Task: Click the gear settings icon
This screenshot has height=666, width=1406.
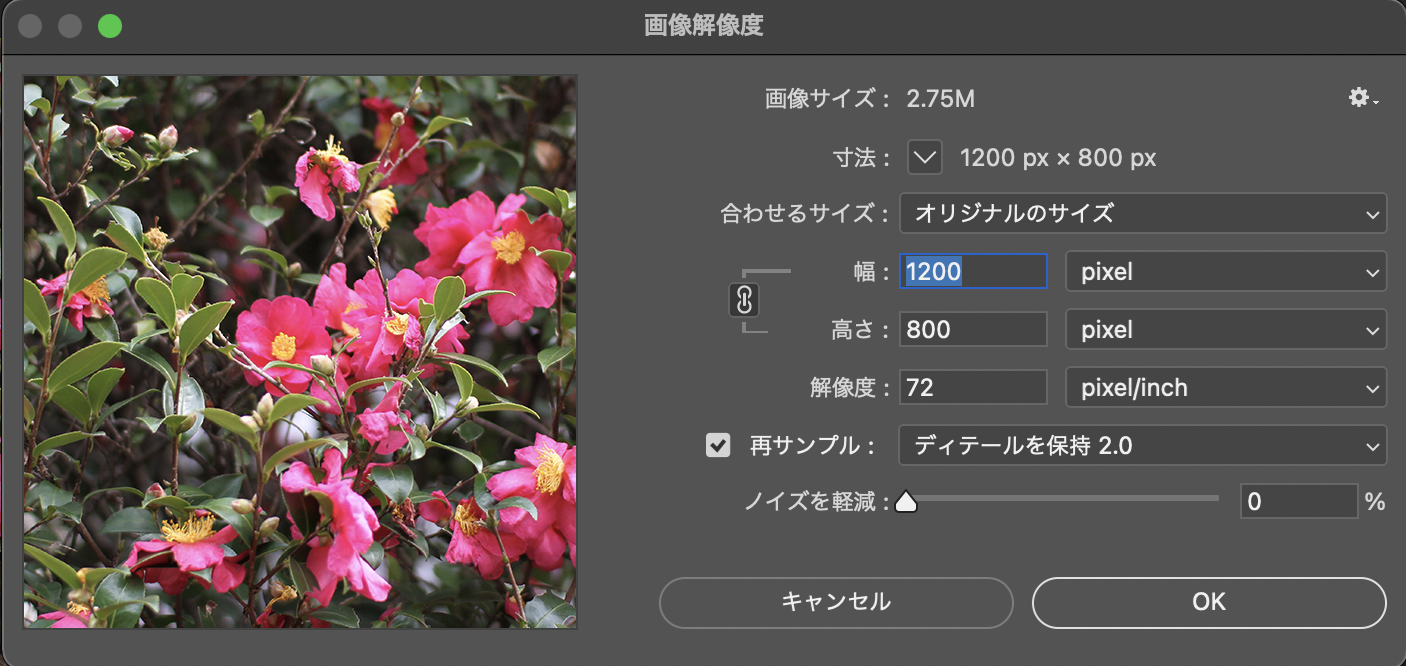Action: [x=1361, y=98]
